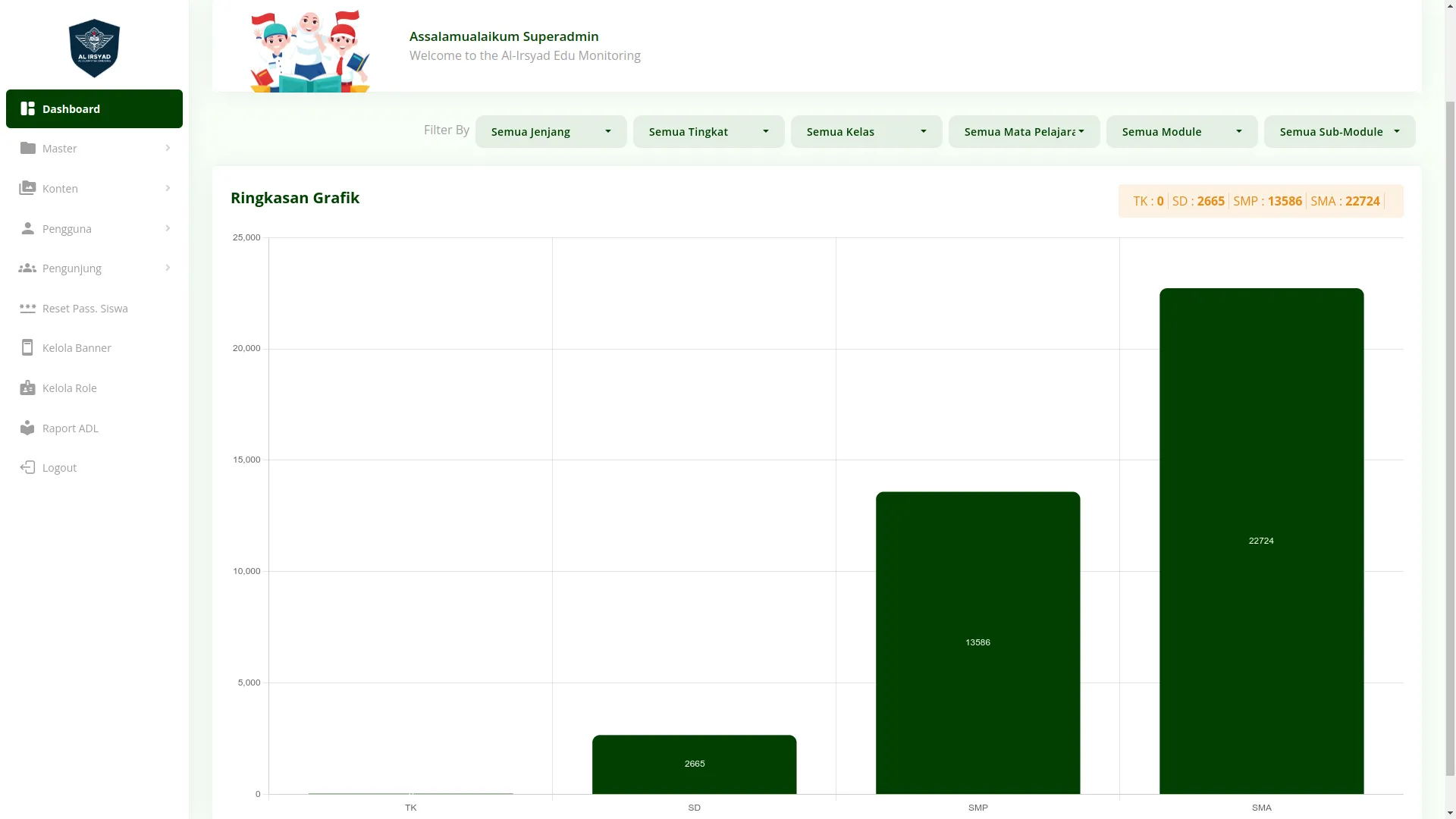Click the Pengunjung group icon
The width and height of the screenshot is (1456, 819).
pos(28,268)
